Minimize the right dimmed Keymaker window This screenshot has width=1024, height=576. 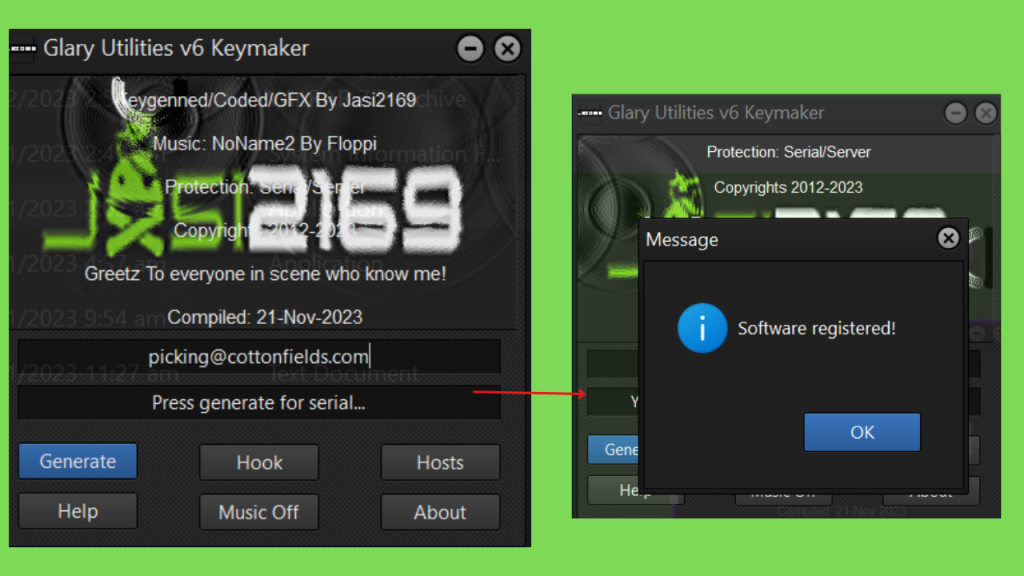955,113
